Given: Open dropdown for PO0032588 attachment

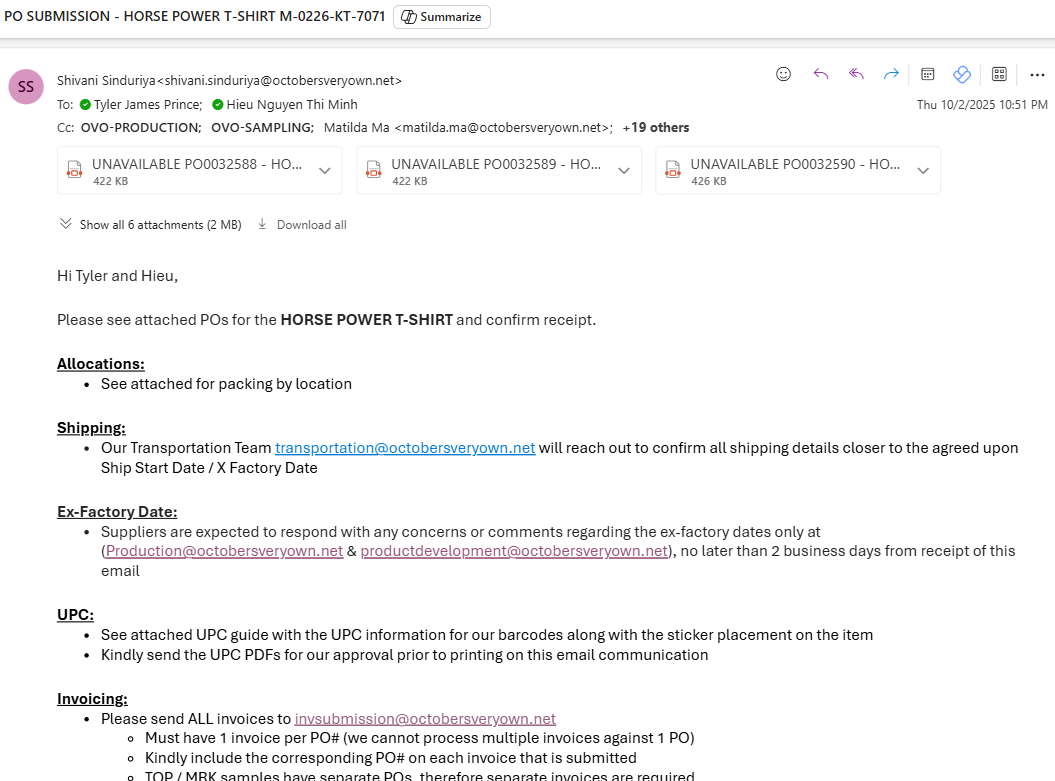Looking at the screenshot, I should [324, 171].
